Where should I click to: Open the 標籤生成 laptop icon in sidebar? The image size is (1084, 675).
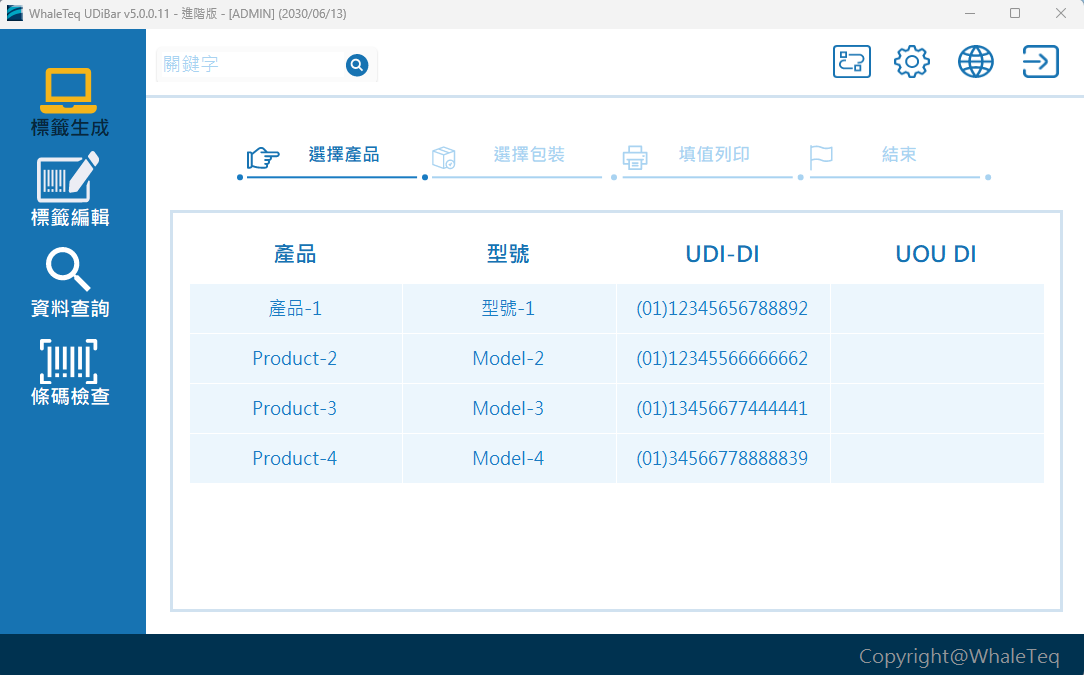tap(68, 91)
